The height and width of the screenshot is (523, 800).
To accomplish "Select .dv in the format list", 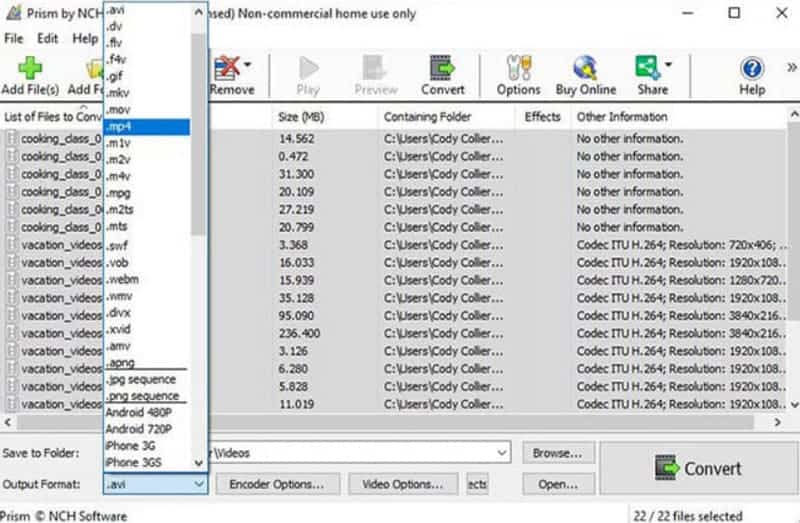I will 147,26.
